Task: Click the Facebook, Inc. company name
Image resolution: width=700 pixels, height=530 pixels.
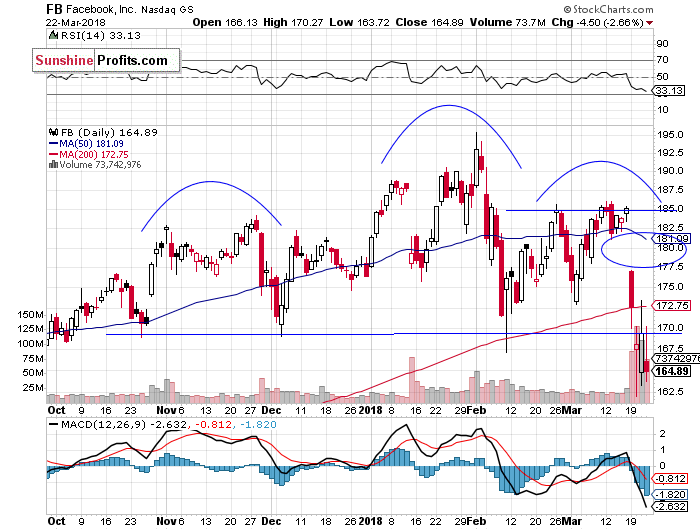Action: tap(102, 9)
